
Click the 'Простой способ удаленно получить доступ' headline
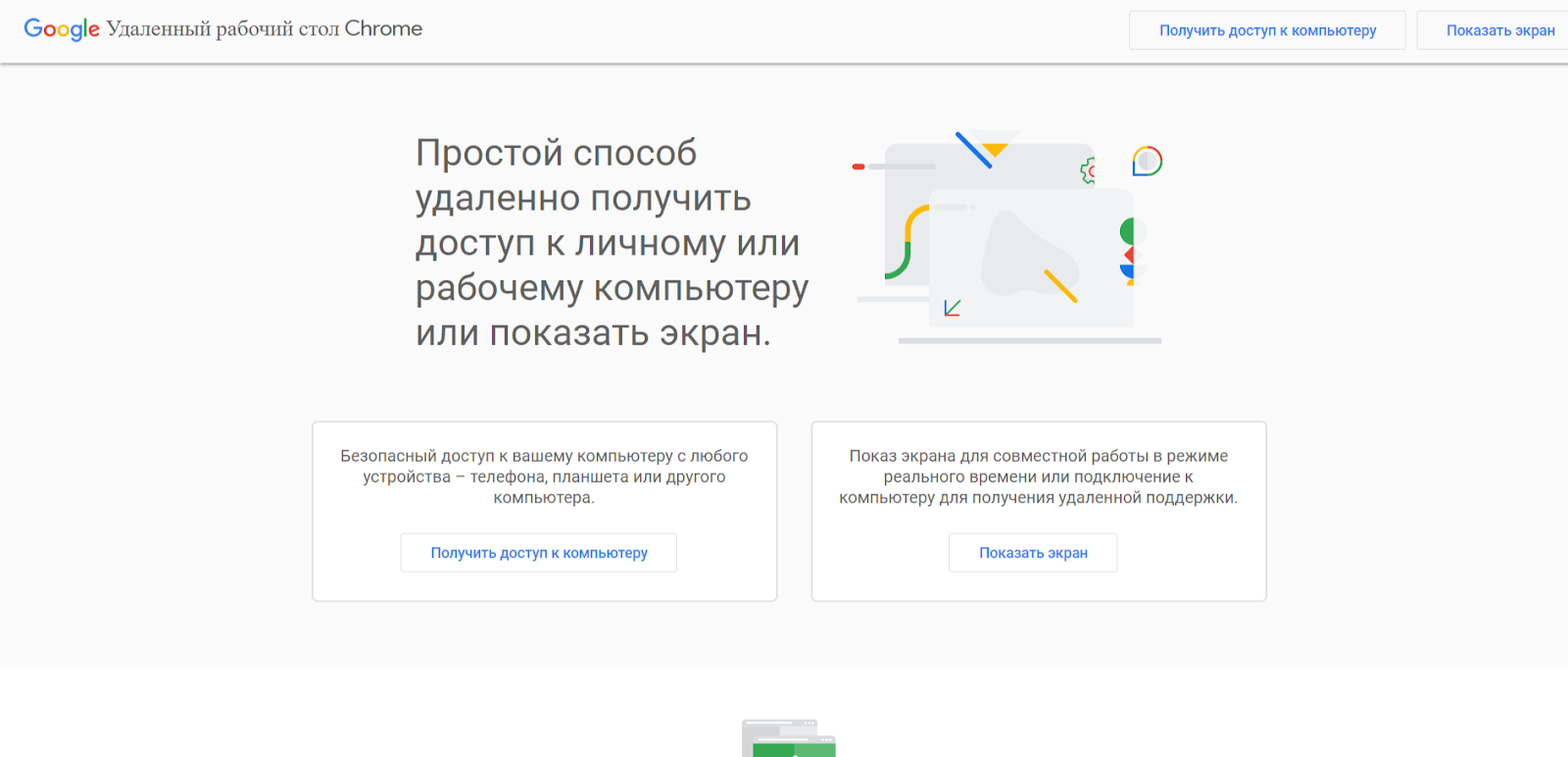pyautogui.click(x=611, y=243)
